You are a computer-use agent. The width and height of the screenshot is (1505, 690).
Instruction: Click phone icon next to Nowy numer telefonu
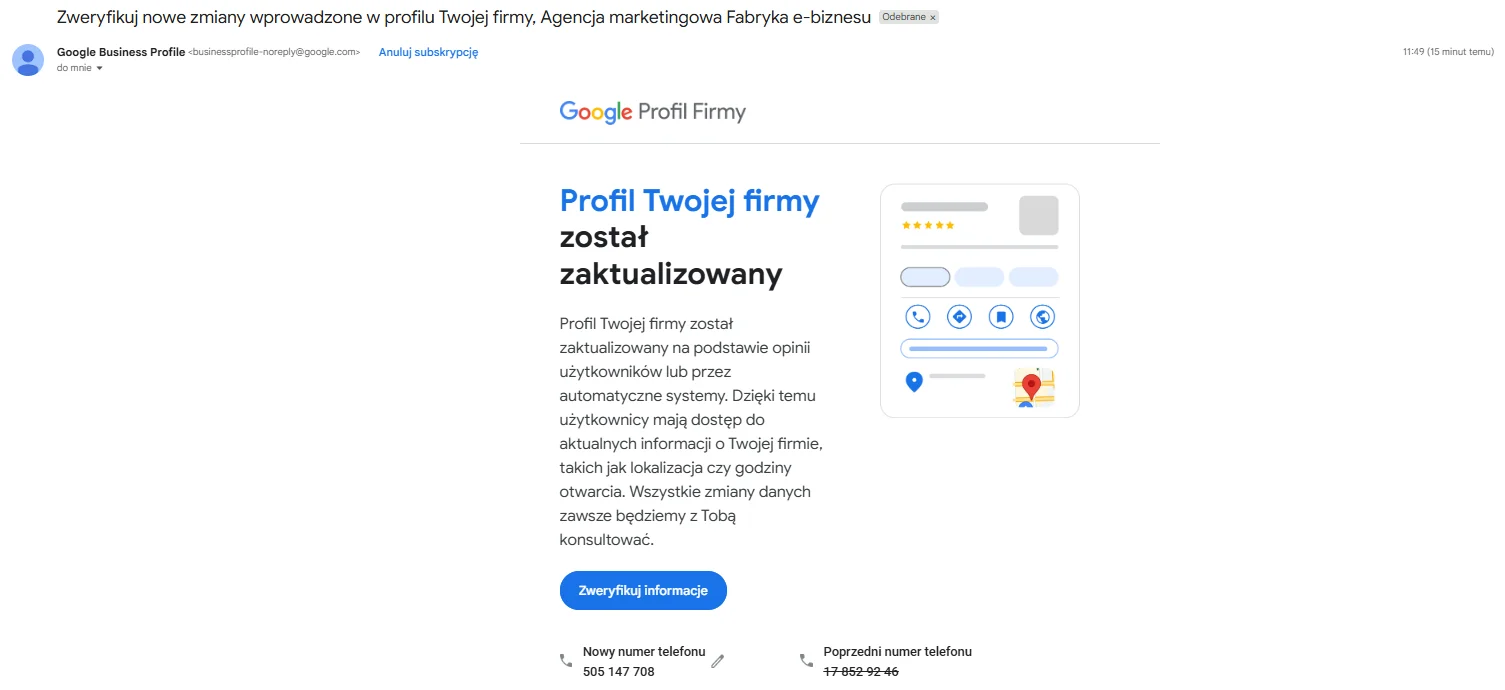click(x=566, y=661)
